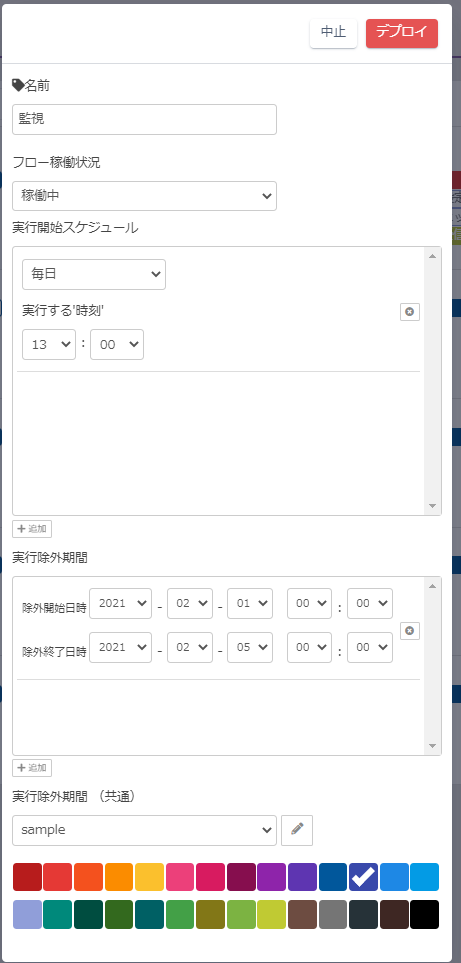461x963 pixels.
Task: Click the scroll-up arrow of the schedule list
Action: (x=432, y=256)
